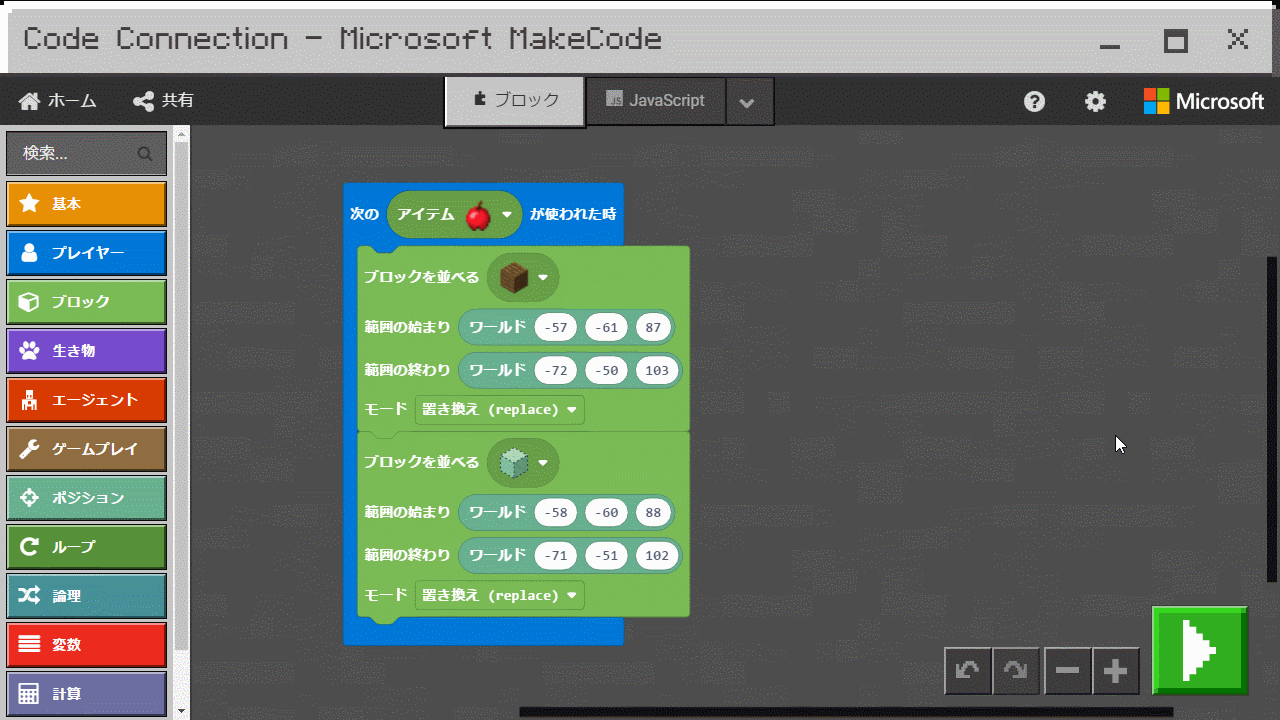Screen dimensions: 1280x720
Task: Open the プレイヤー category
Action: click(x=86, y=253)
